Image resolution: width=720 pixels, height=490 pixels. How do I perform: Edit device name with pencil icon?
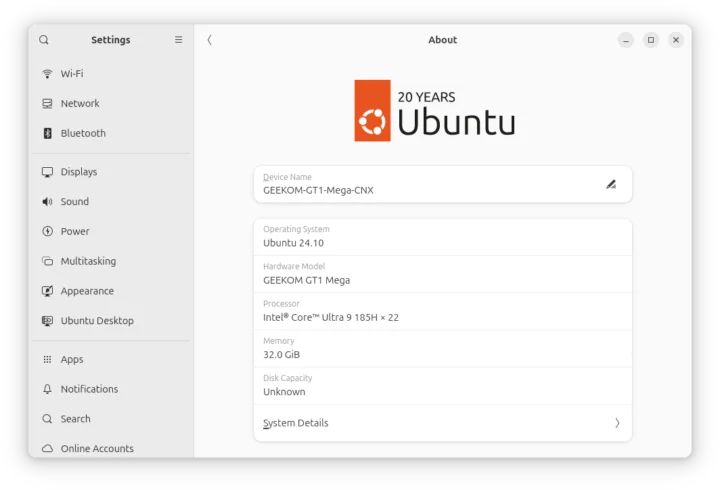click(611, 185)
